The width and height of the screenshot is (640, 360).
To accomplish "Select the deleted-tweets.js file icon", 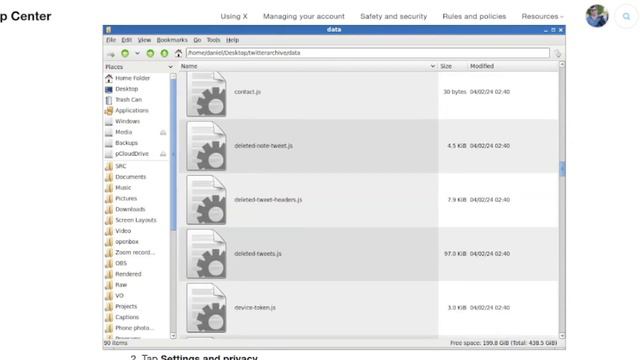I will (x=207, y=254).
